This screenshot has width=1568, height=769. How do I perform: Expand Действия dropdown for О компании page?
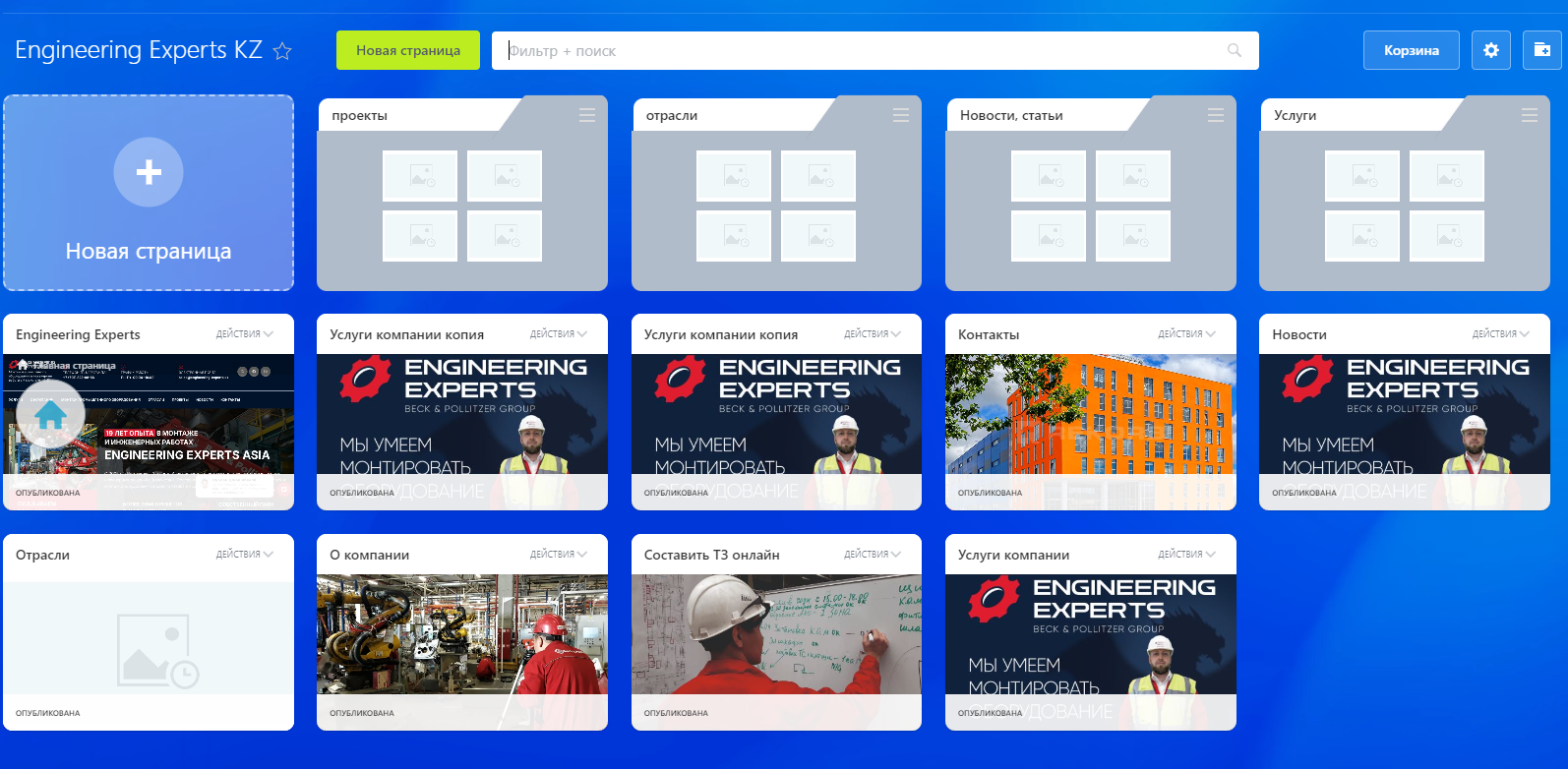(558, 555)
